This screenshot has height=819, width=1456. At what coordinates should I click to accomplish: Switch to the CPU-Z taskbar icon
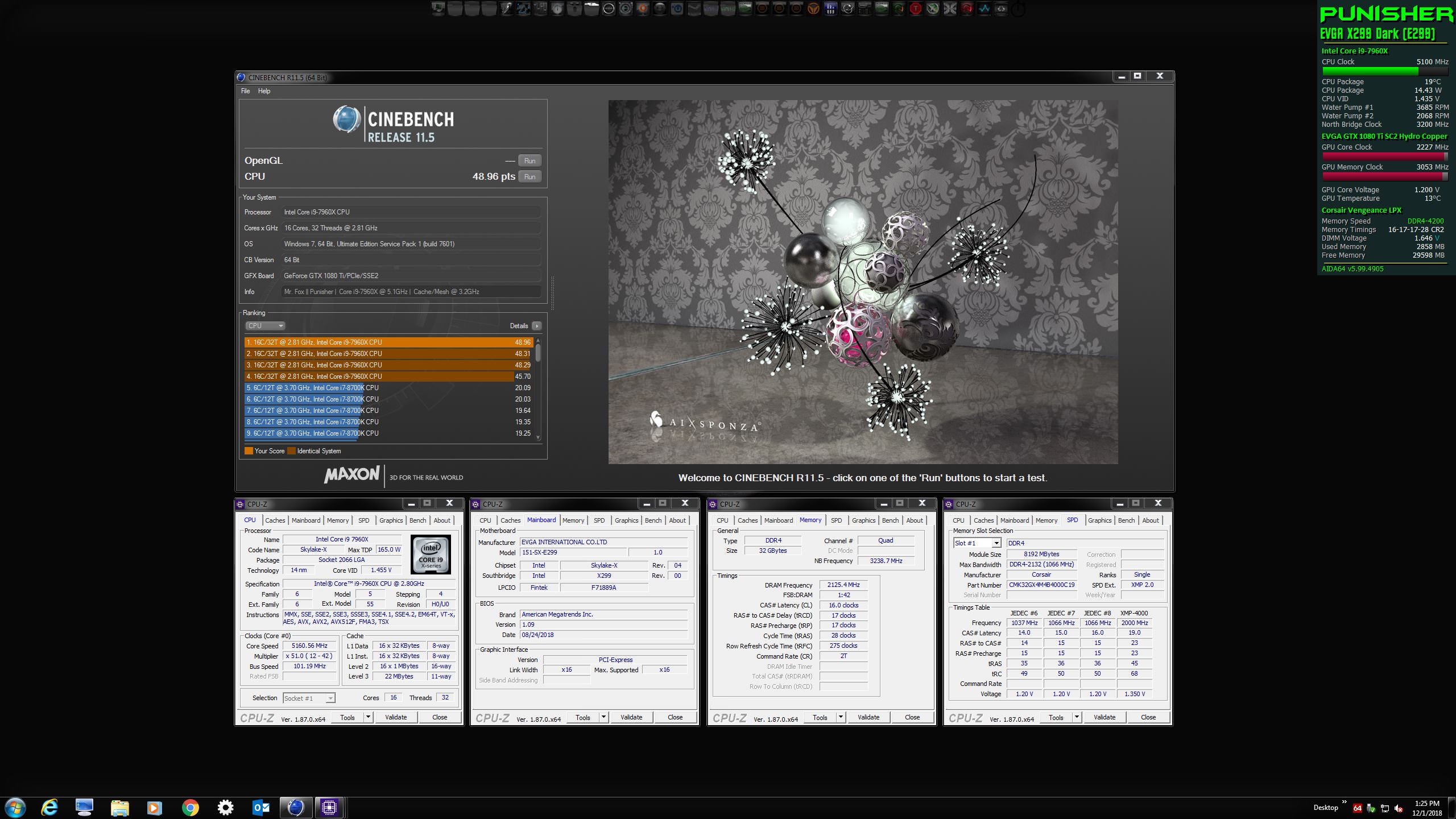(329, 807)
